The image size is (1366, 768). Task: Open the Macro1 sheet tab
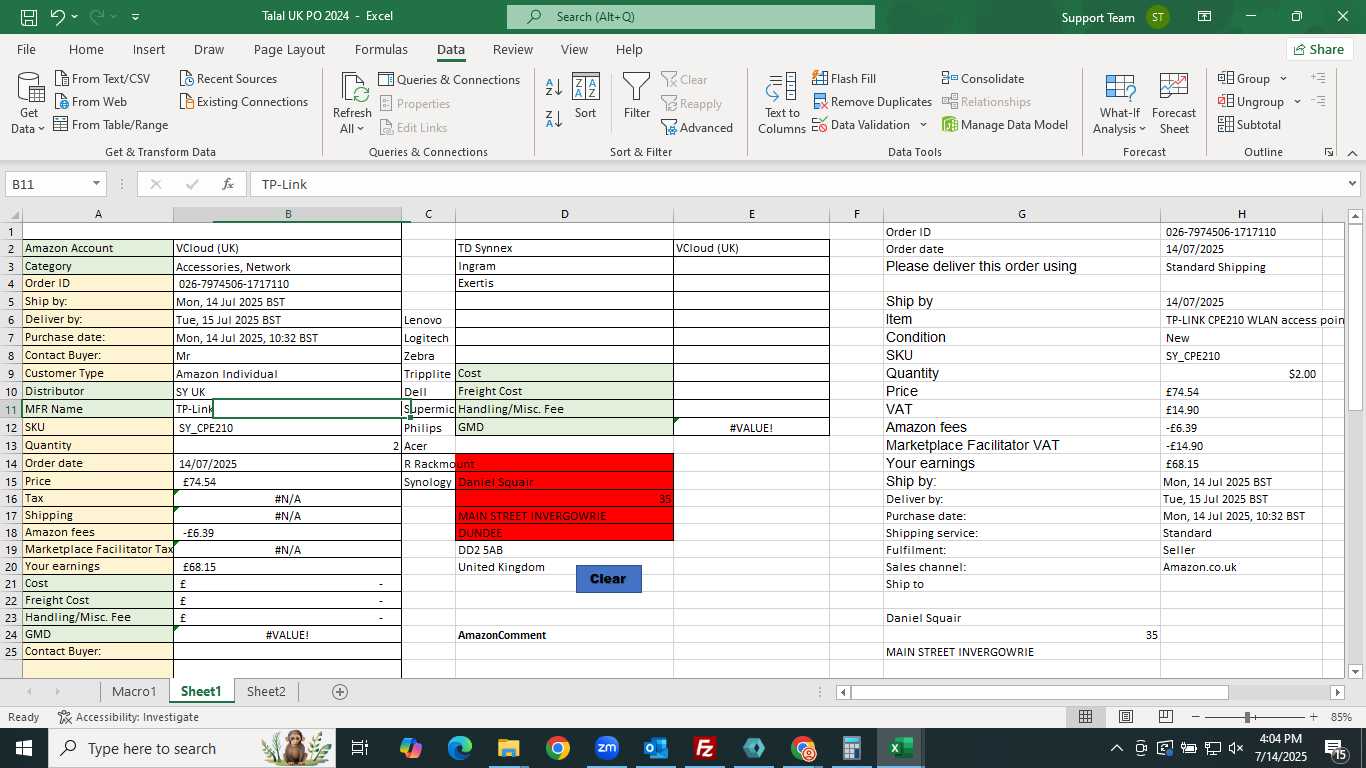tap(134, 691)
